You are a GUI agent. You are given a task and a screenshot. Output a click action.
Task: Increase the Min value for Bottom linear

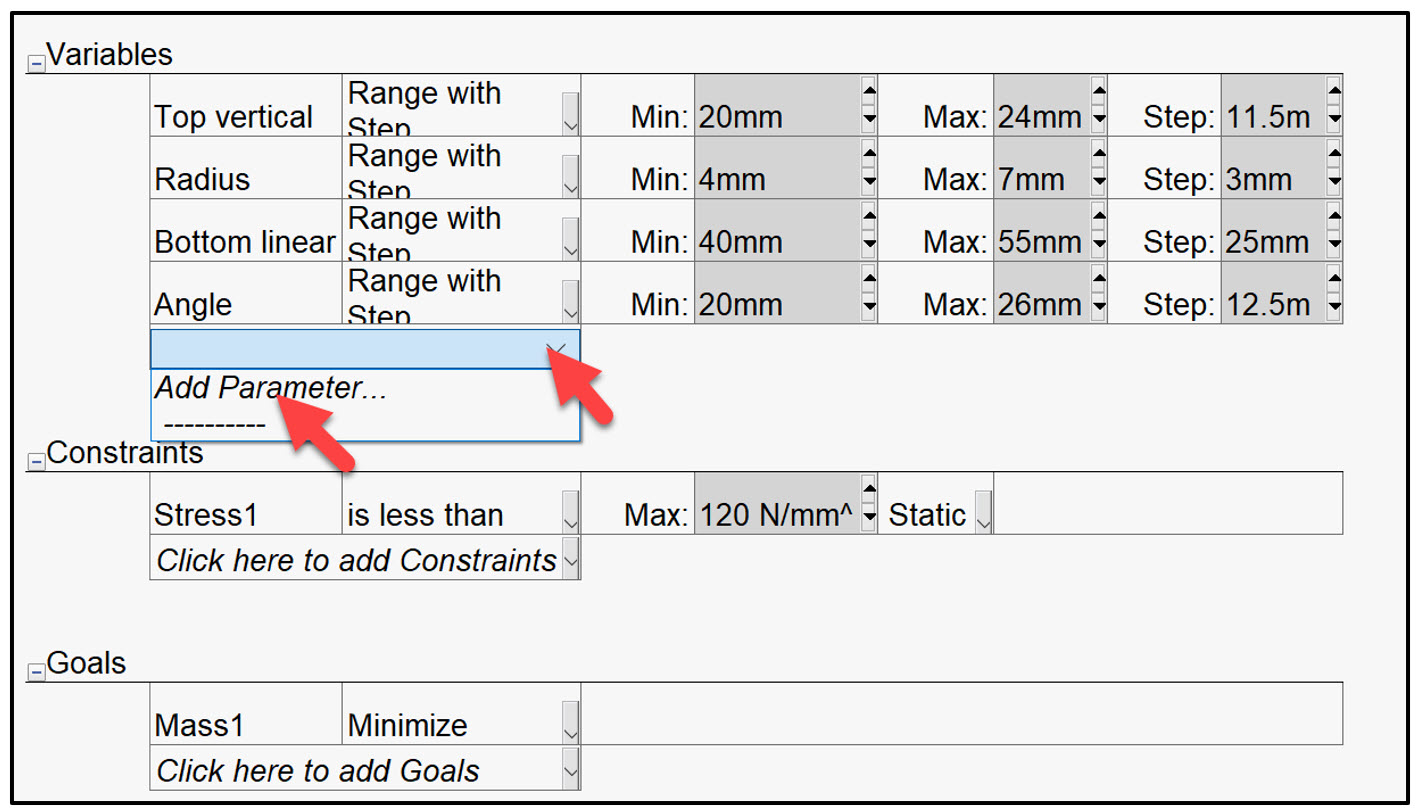point(868,216)
